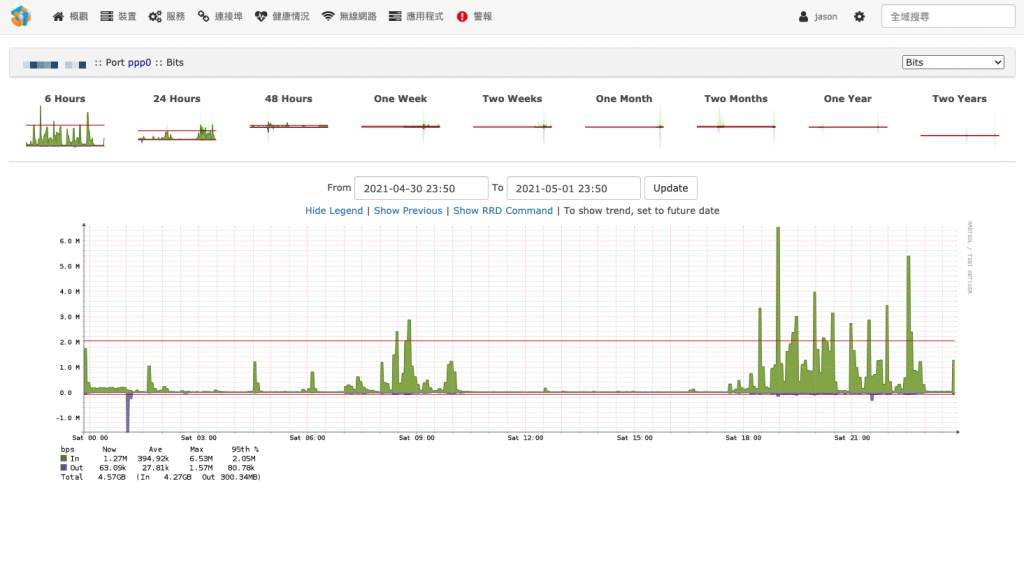This screenshot has height=567, width=1024.
Task: Click the Hide Legend link
Action: pyautogui.click(x=334, y=210)
